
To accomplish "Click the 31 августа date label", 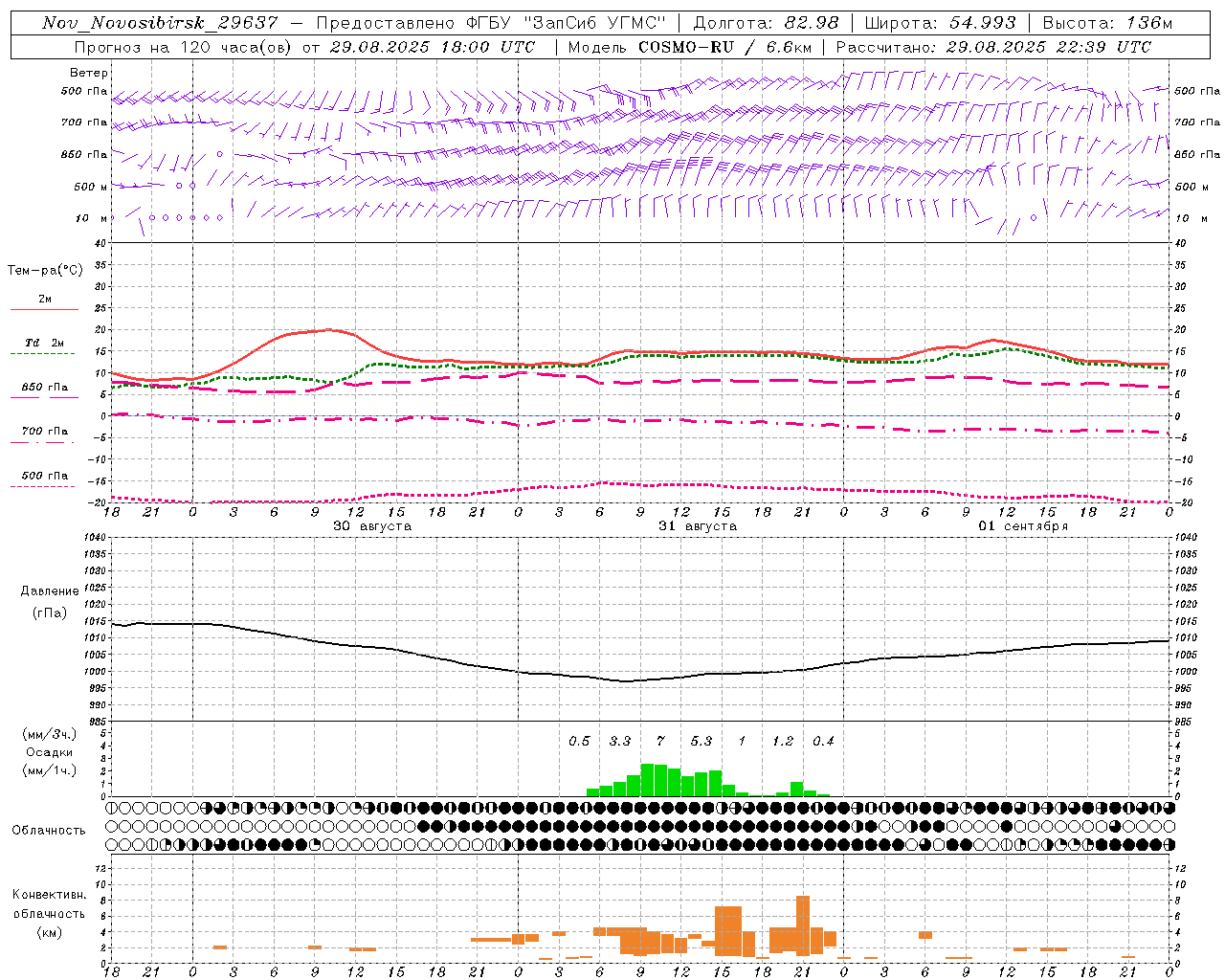I will [698, 526].
